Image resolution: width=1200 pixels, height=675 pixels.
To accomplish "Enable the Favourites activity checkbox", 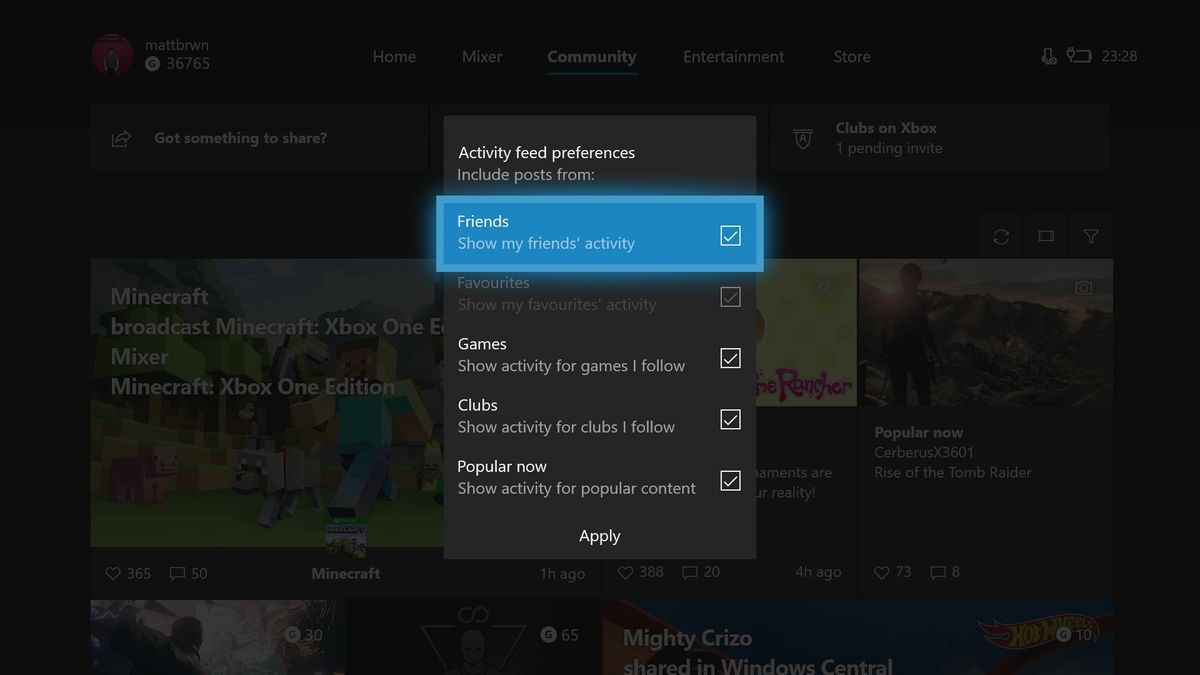I will point(730,296).
